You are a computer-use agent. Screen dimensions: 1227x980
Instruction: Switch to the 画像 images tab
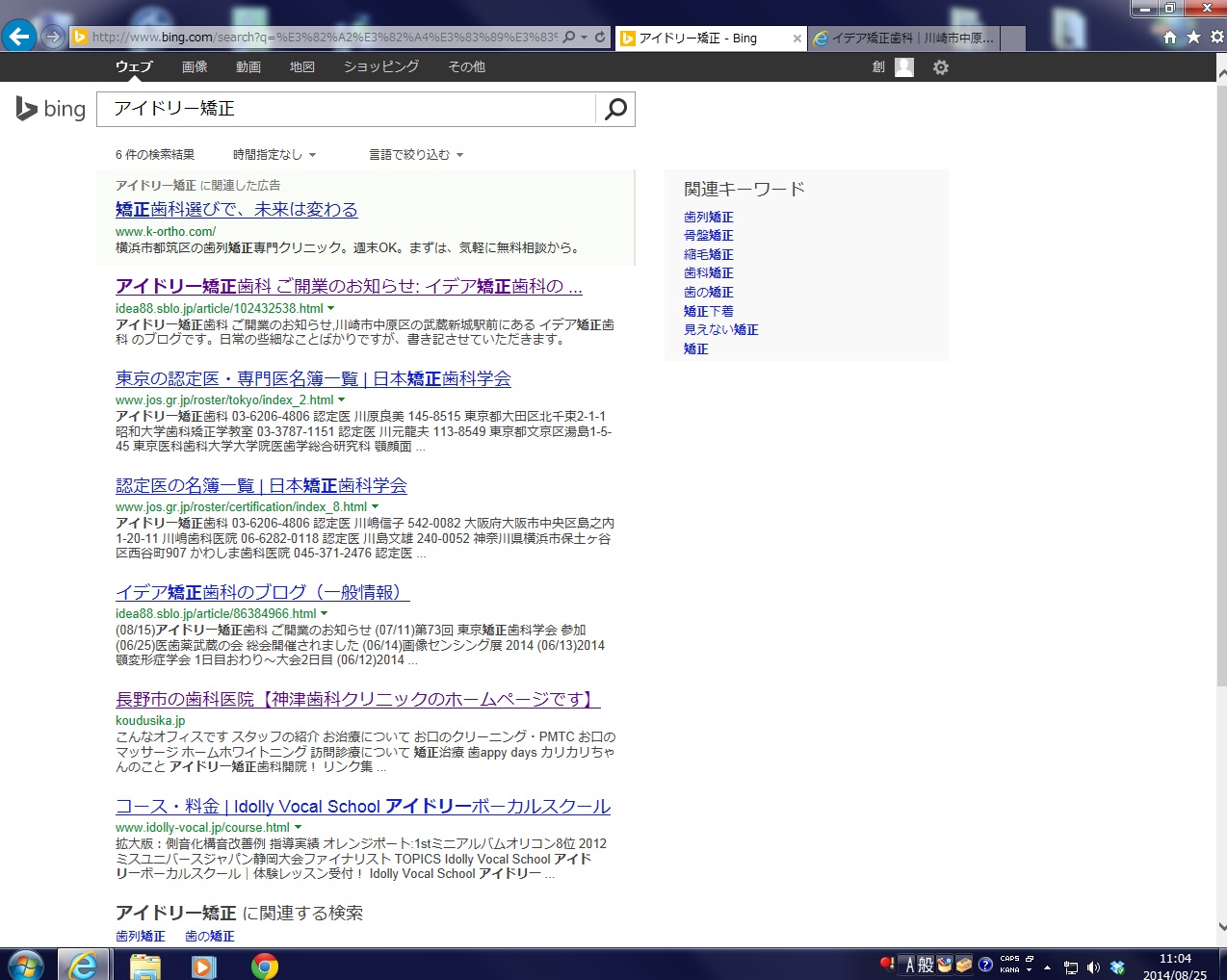coord(195,67)
